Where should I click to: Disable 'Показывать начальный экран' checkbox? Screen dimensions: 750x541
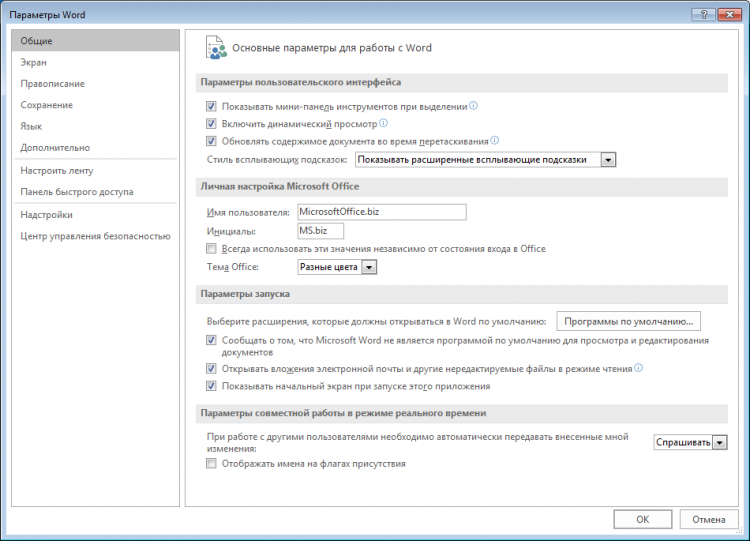click(211, 386)
